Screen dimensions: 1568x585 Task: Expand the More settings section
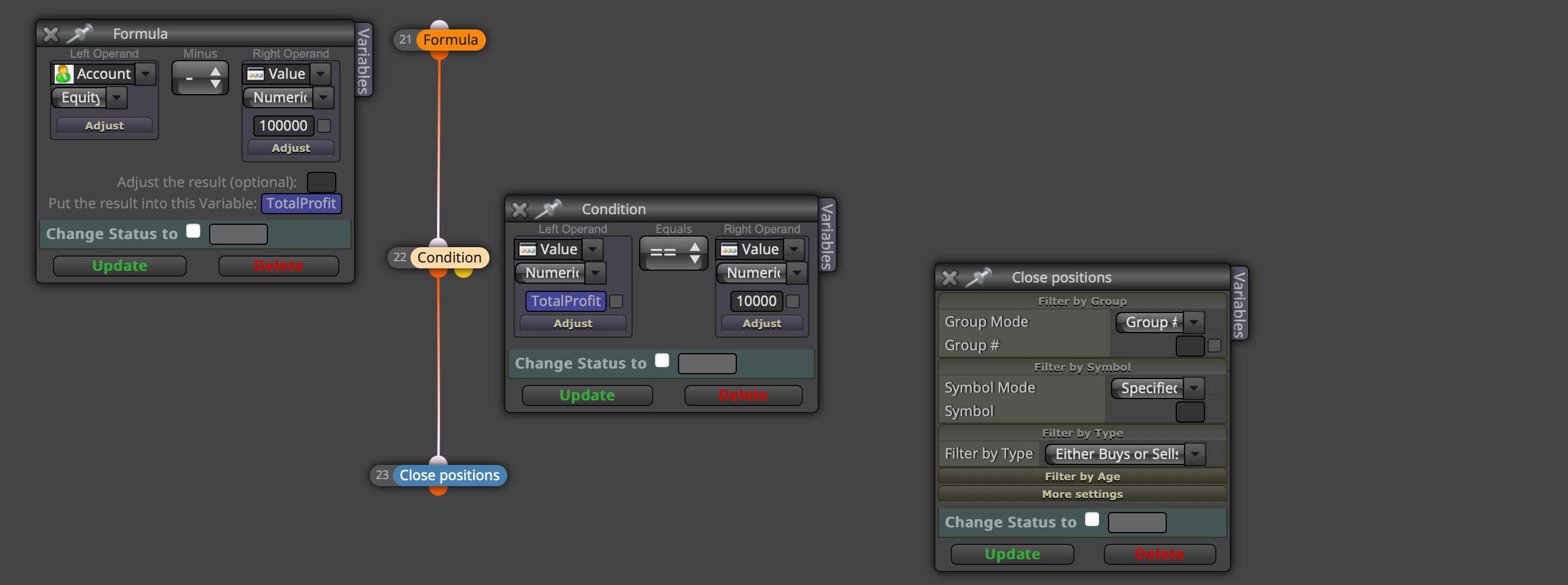pyautogui.click(x=1082, y=494)
